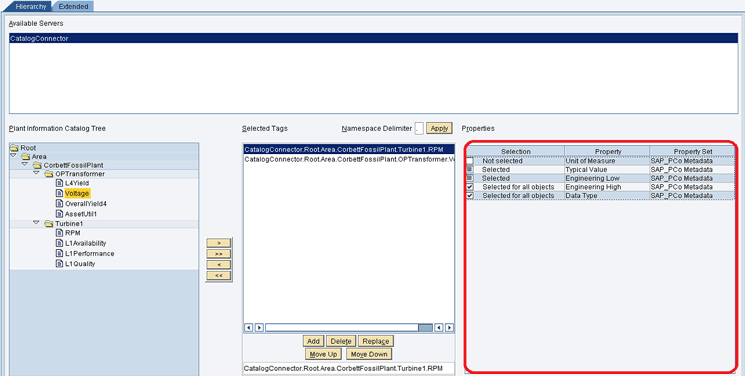Screen dimensions: 745x376
Task: Click the Root folder icon
Action: (15, 148)
